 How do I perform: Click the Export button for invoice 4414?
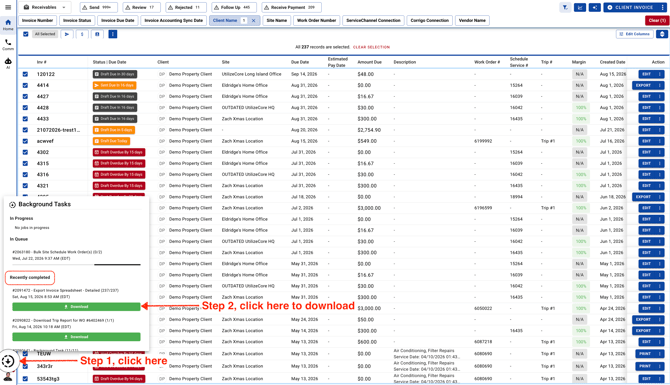click(643, 85)
